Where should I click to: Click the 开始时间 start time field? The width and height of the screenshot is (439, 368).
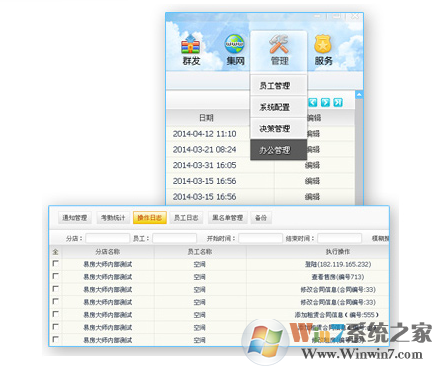tap(260, 238)
